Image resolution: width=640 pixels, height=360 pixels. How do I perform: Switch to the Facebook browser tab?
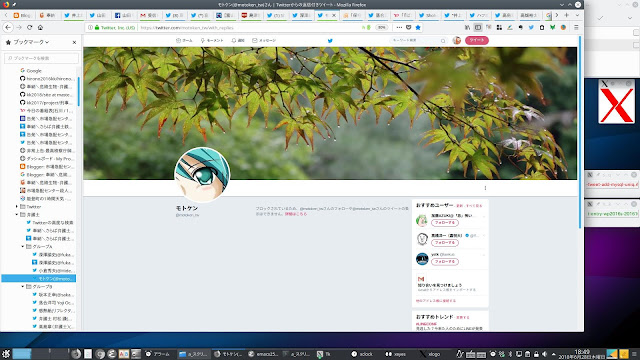pos(124,15)
